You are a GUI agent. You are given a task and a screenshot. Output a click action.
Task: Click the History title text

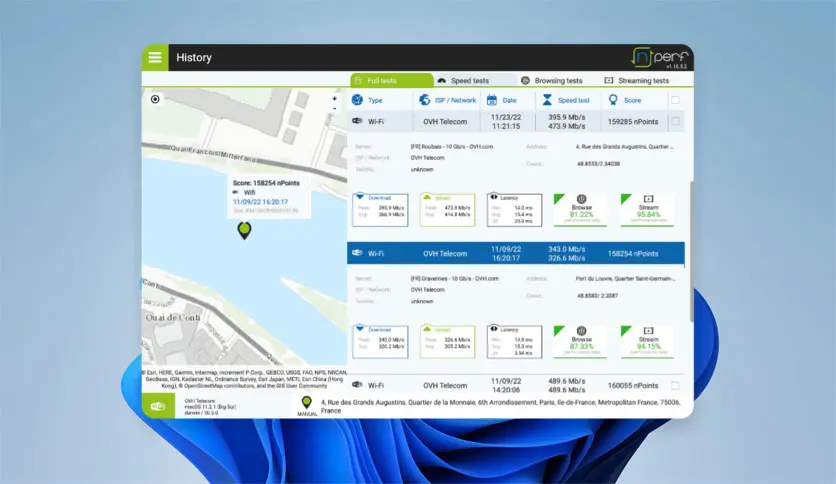194,58
